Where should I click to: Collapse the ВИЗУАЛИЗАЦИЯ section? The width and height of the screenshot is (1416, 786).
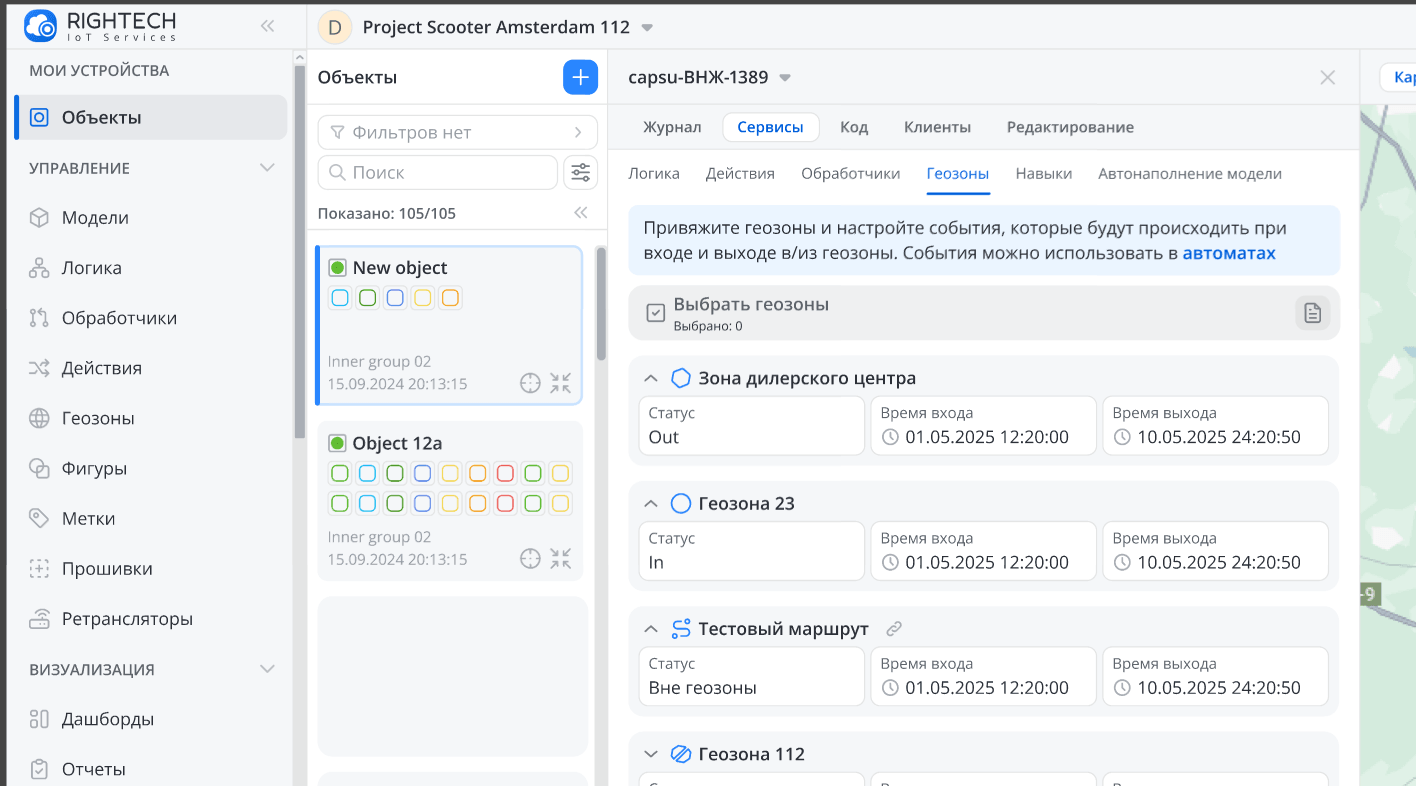[267, 669]
